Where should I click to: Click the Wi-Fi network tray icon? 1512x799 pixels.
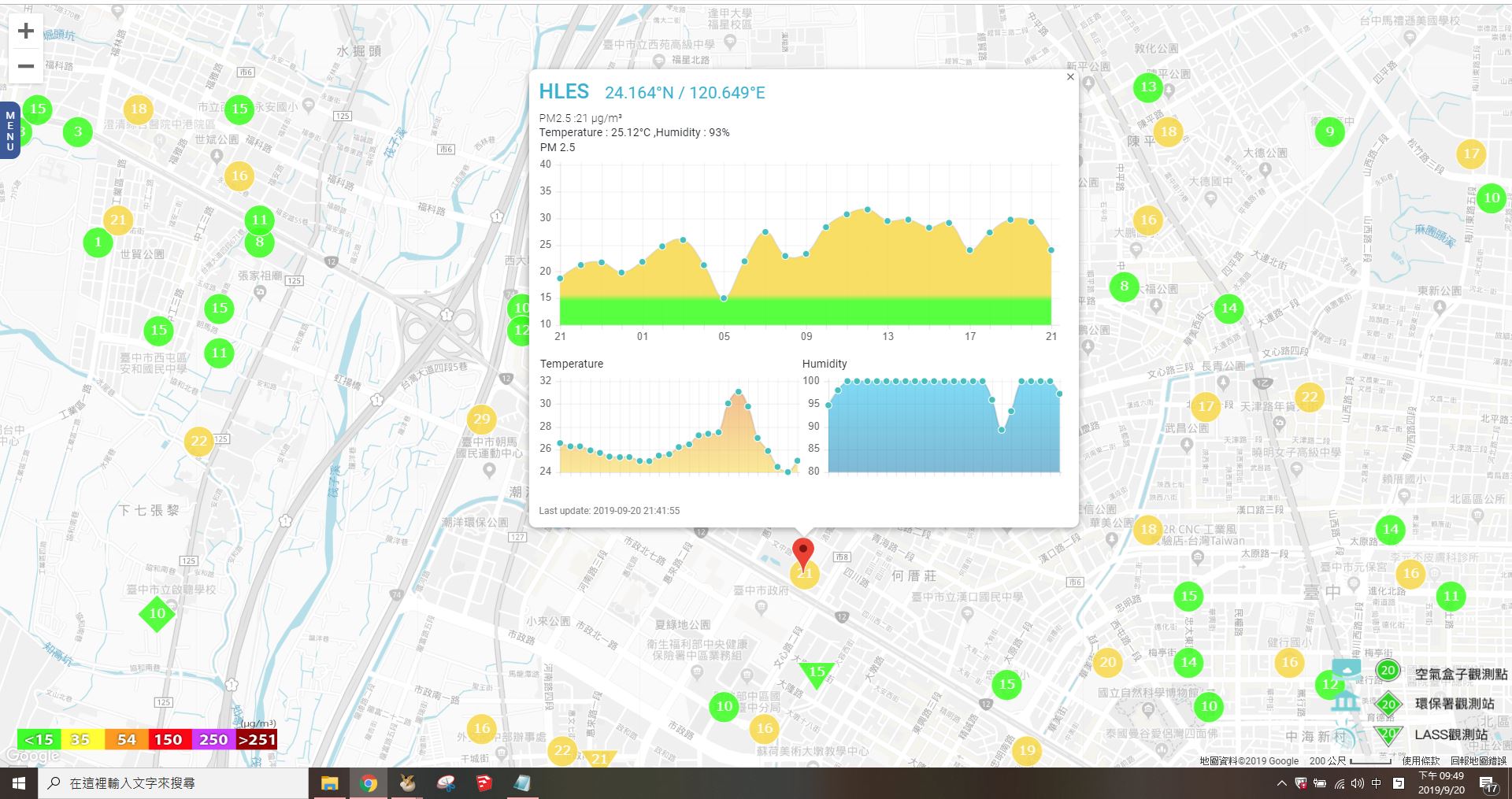1339,783
